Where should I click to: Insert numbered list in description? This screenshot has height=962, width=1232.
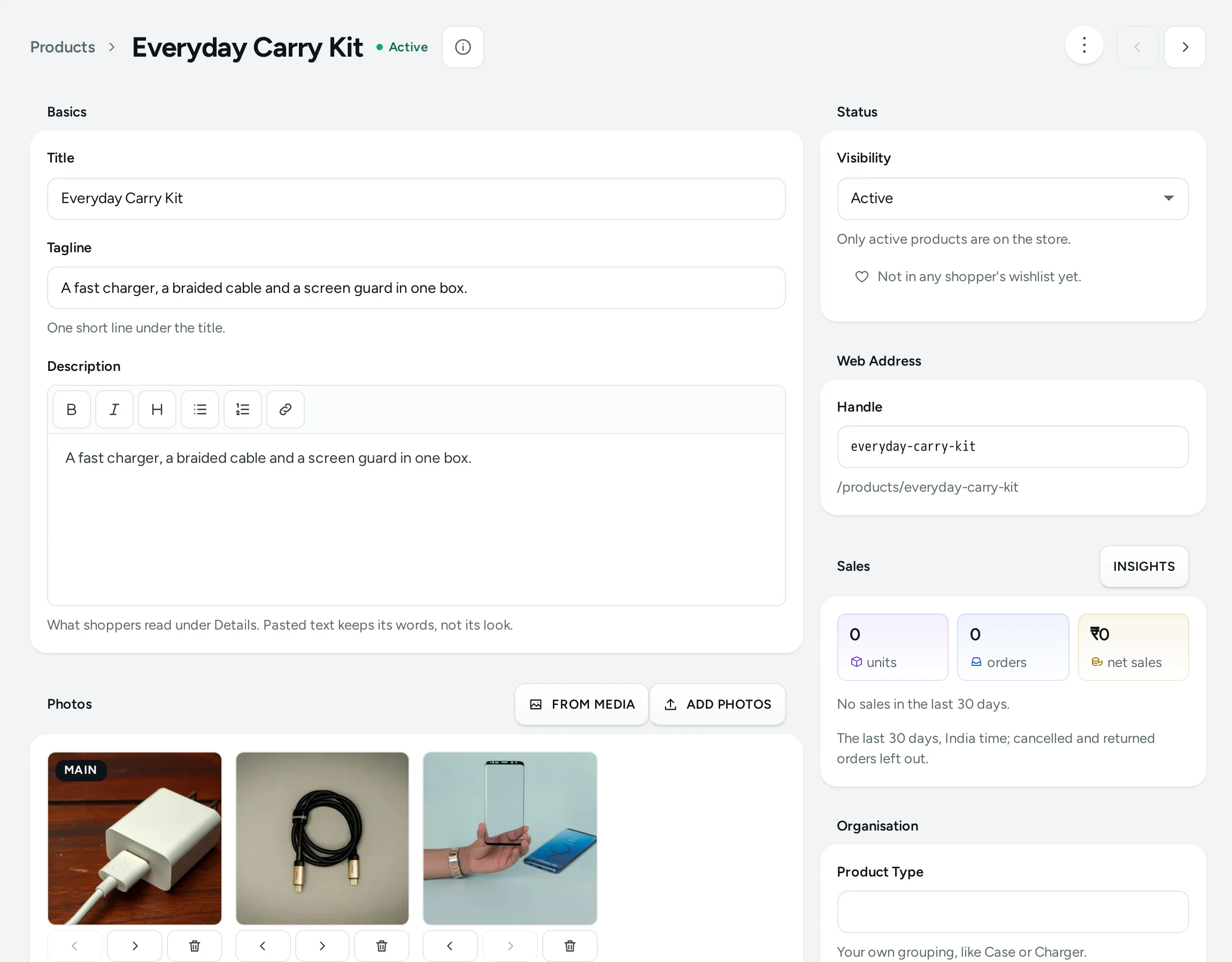point(243,409)
